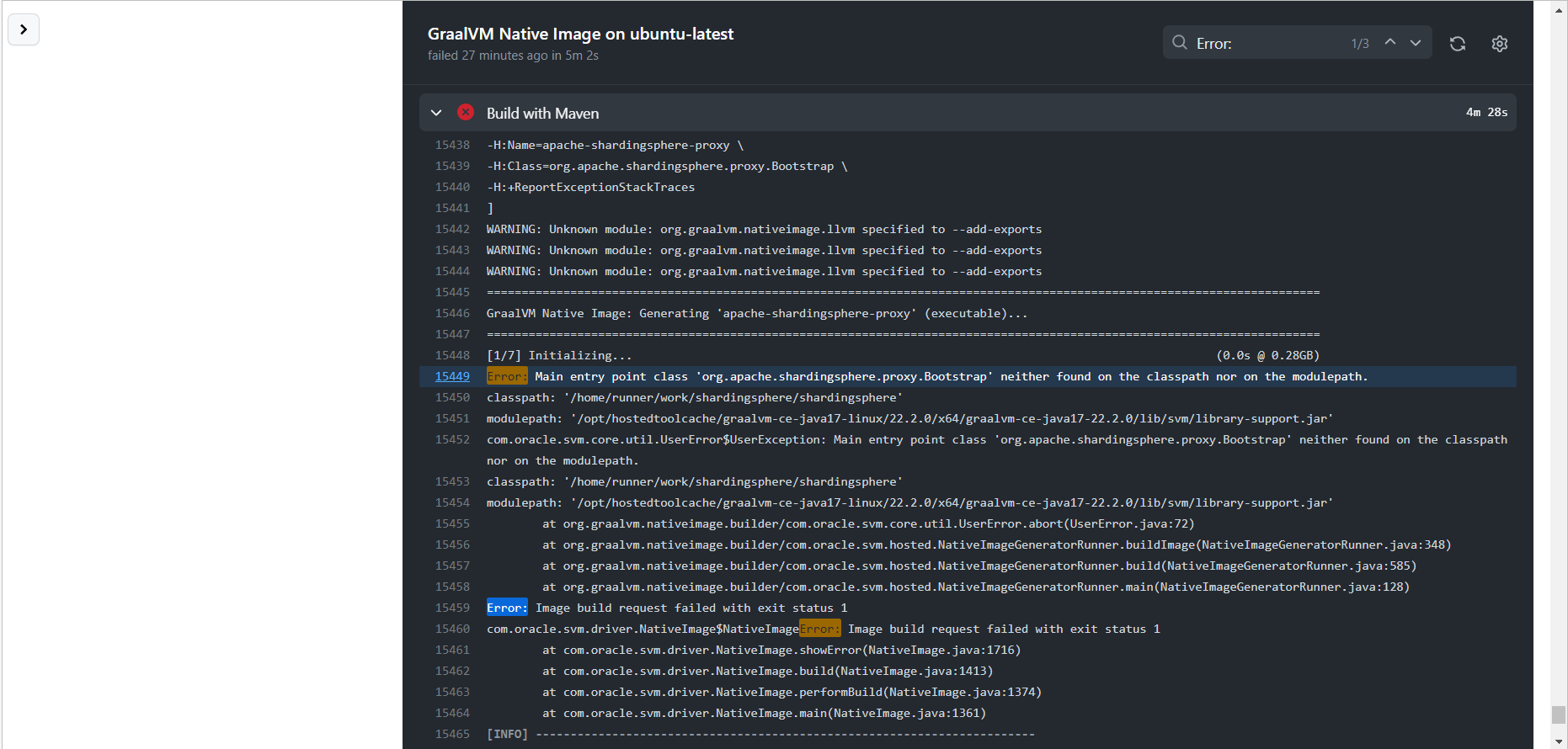Jump to the next search match with the down arrow
The image size is (1568, 749).
[x=1416, y=42]
